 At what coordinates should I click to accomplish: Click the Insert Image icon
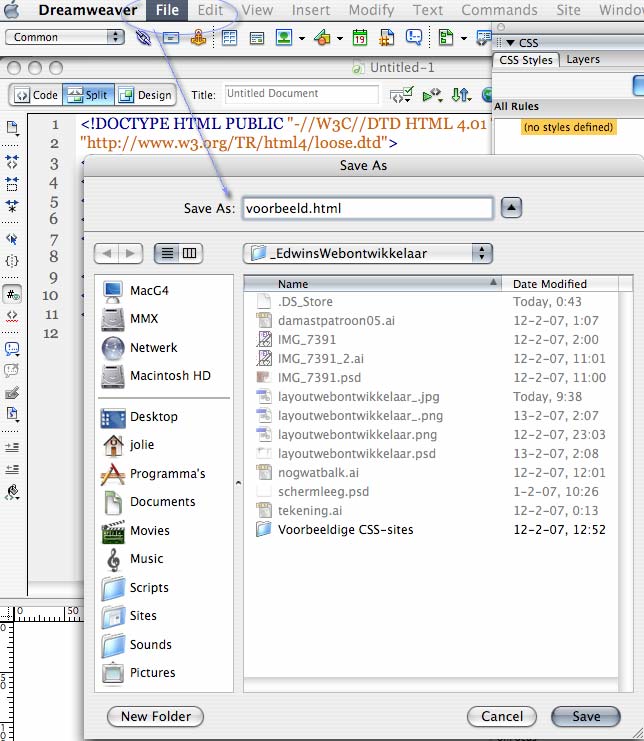coord(284,37)
